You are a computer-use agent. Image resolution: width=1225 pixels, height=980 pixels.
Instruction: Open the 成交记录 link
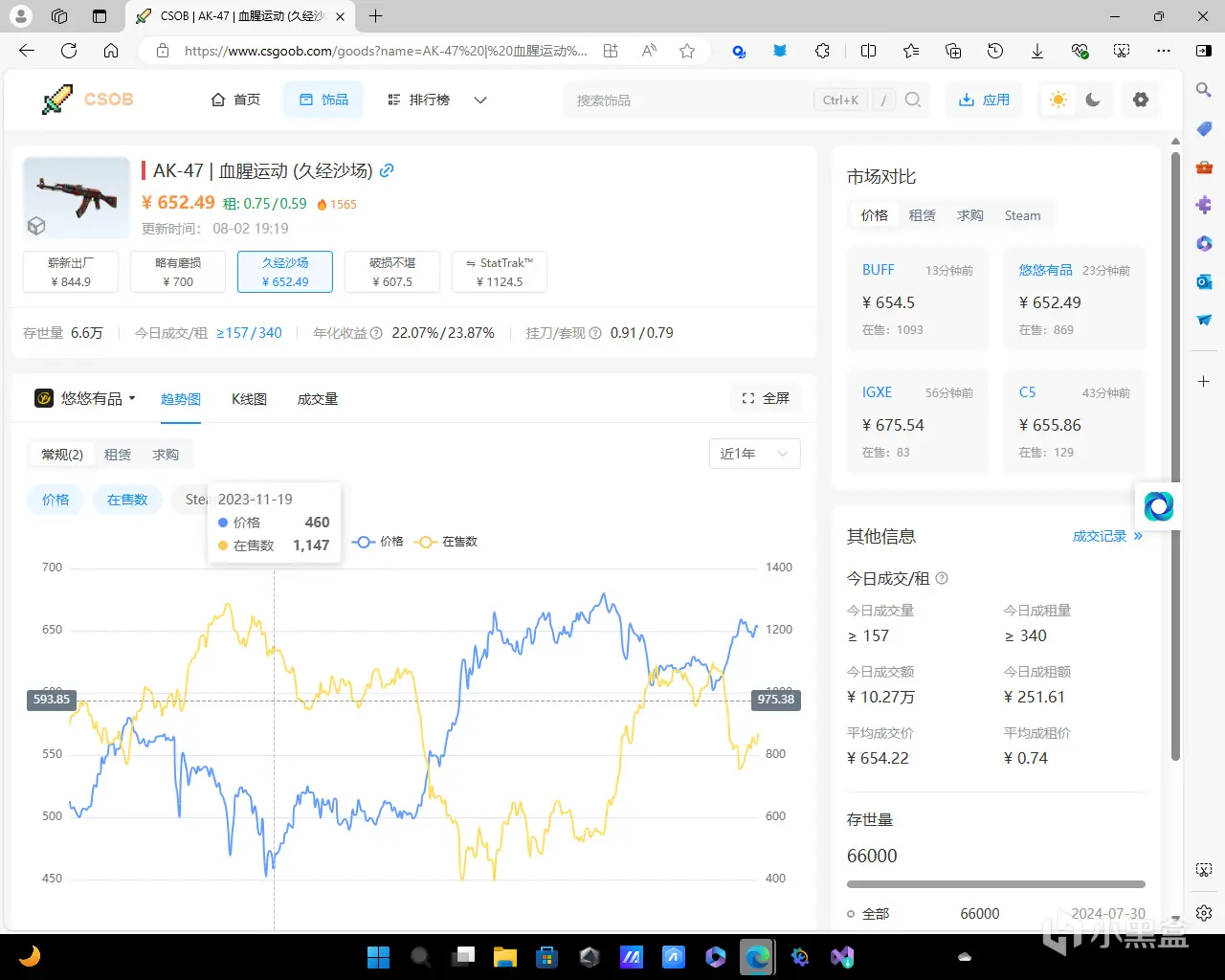1107,536
